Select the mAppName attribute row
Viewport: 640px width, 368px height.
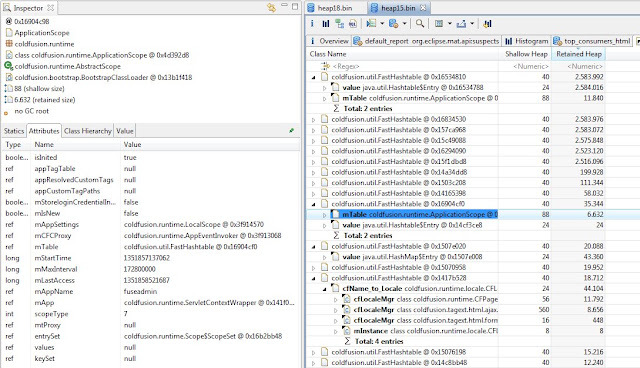tap(150, 292)
